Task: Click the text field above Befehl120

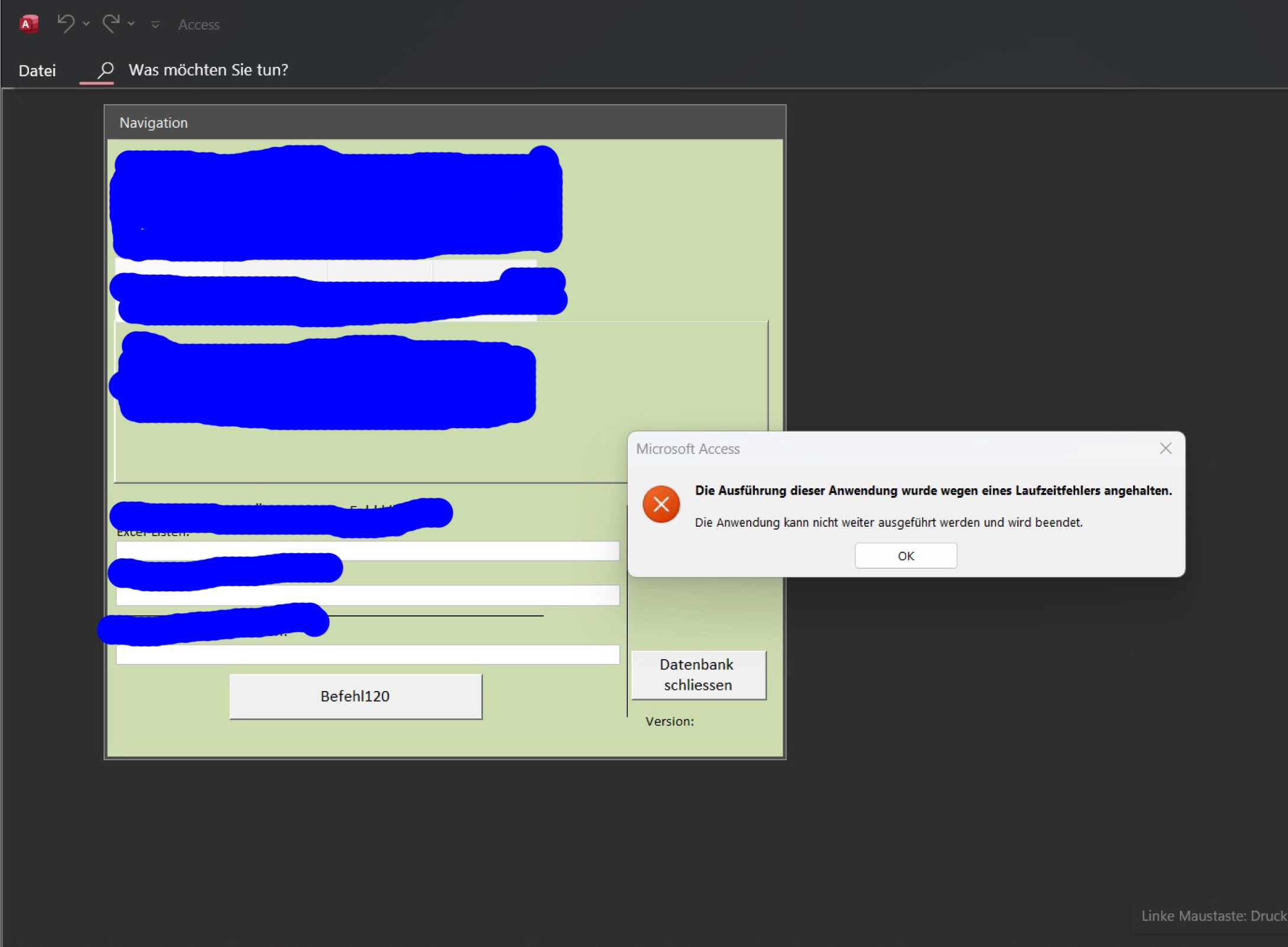Action: pyautogui.click(x=367, y=654)
